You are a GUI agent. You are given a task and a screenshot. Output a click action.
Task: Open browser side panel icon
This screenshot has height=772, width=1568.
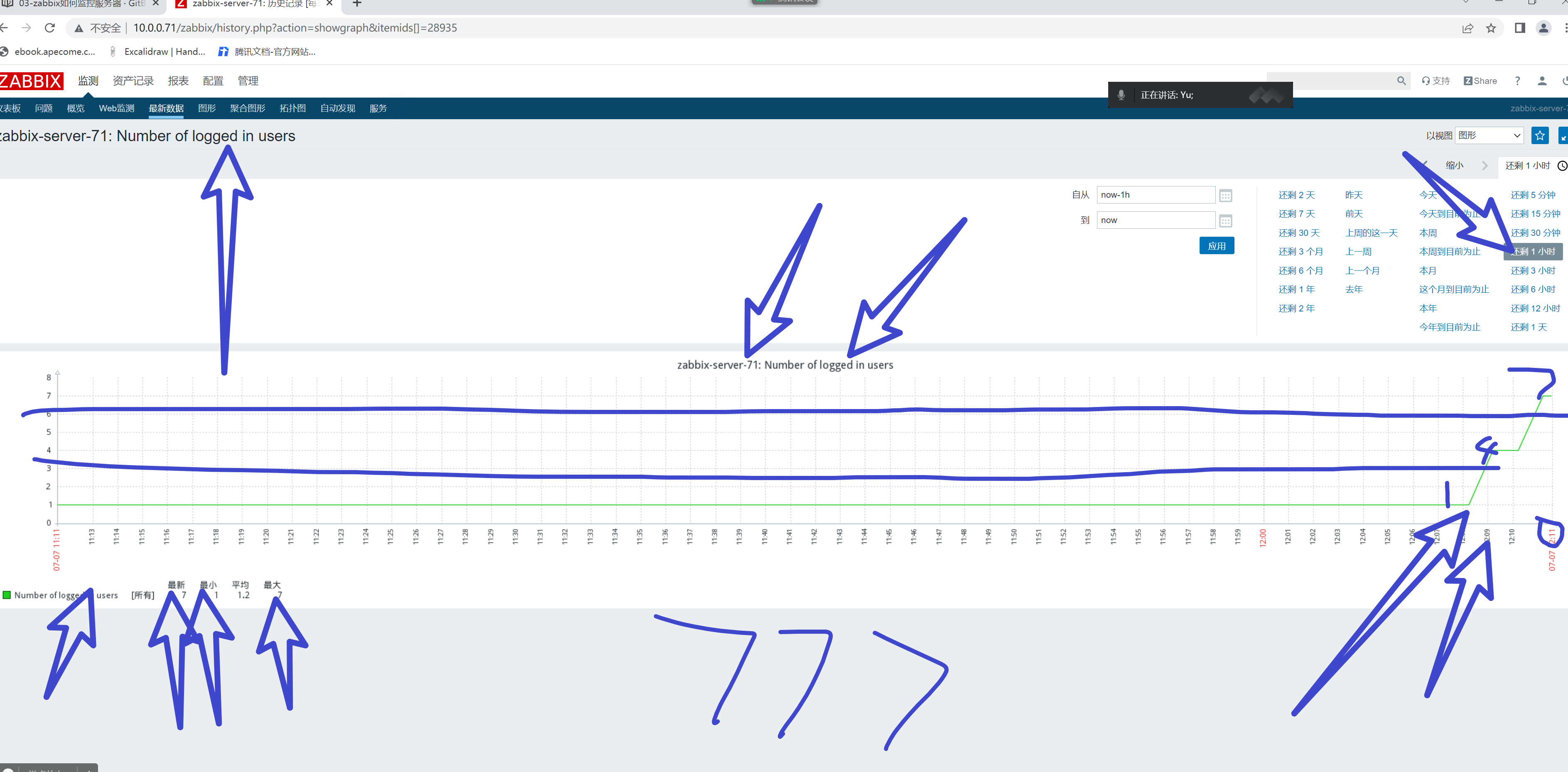[x=1520, y=28]
